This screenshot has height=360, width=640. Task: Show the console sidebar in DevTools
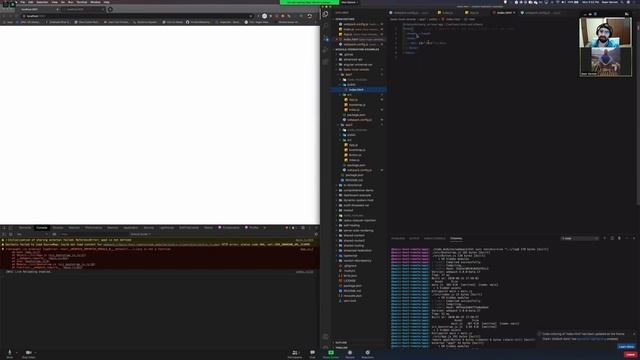[4, 234]
